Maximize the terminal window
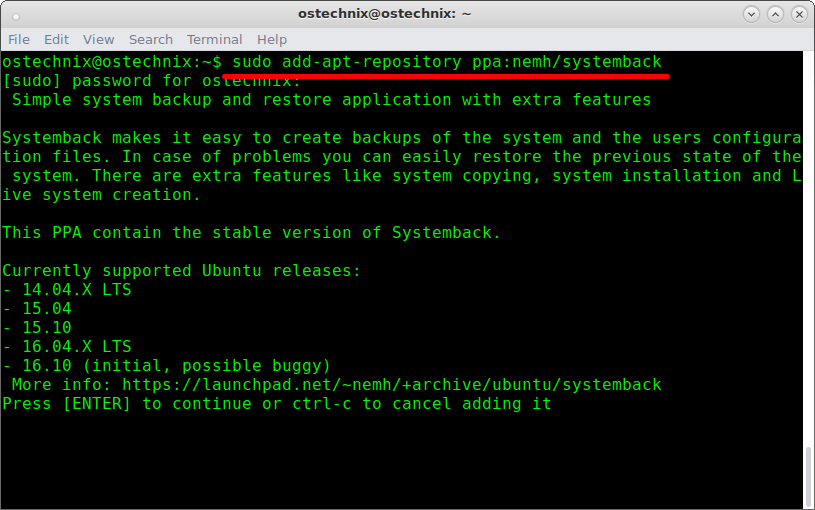 click(775, 14)
